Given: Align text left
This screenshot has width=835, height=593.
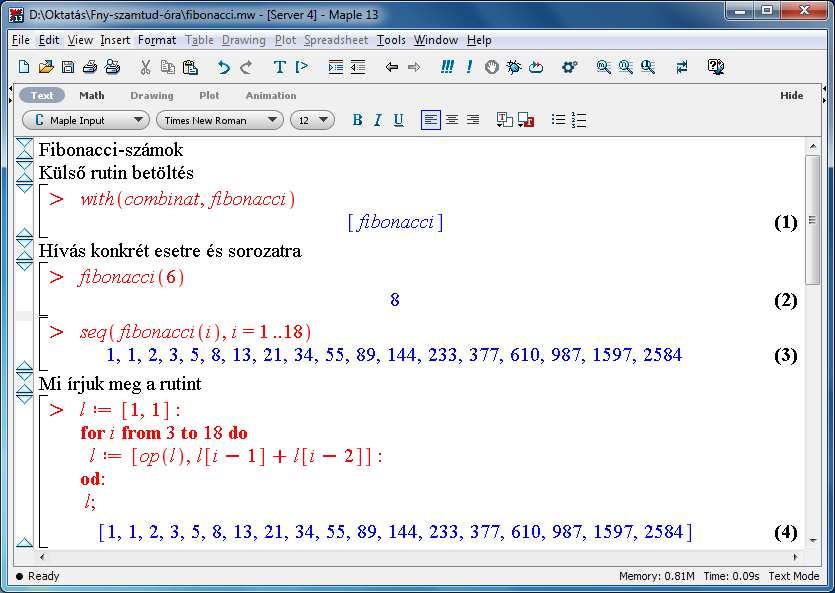Looking at the screenshot, I should click(x=430, y=120).
